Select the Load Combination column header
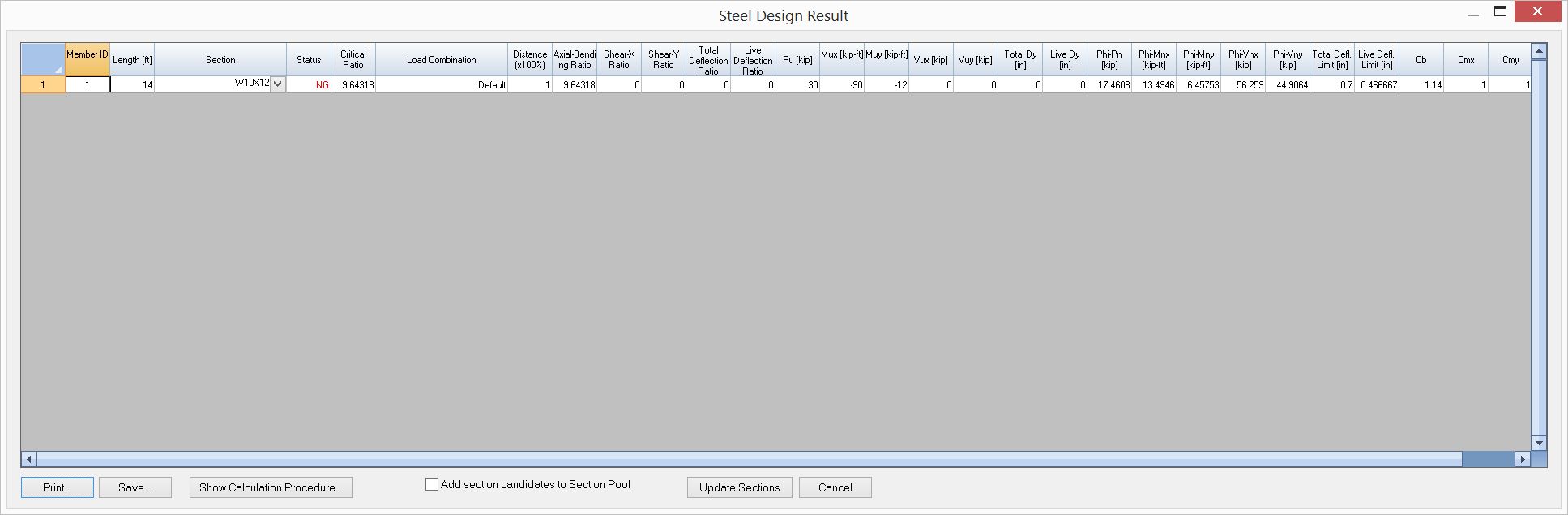The image size is (1568, 515). pos(442,59)
